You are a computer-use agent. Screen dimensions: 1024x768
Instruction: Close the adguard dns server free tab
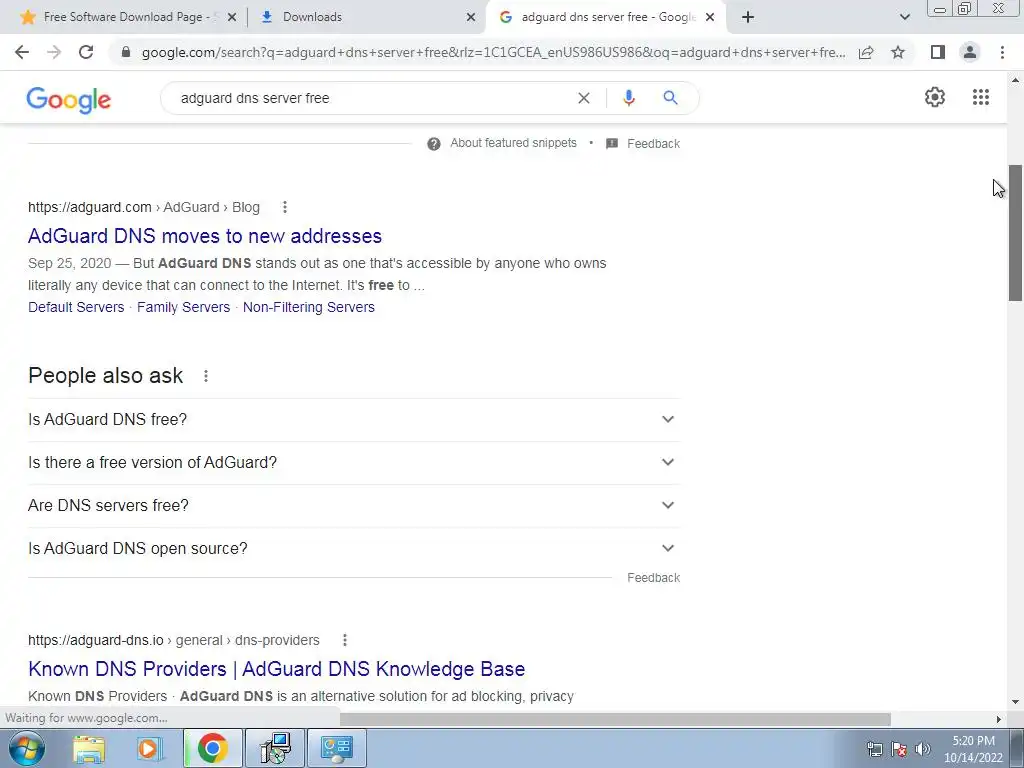point(710,18)
